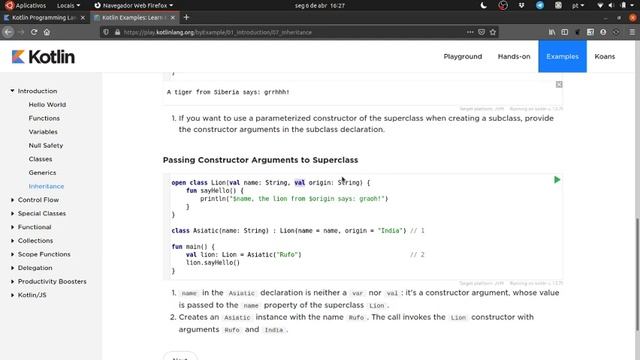Open the Firefox hamburger menu
The width and height of the screenshot is (640, 360).
tap(632, 32)
